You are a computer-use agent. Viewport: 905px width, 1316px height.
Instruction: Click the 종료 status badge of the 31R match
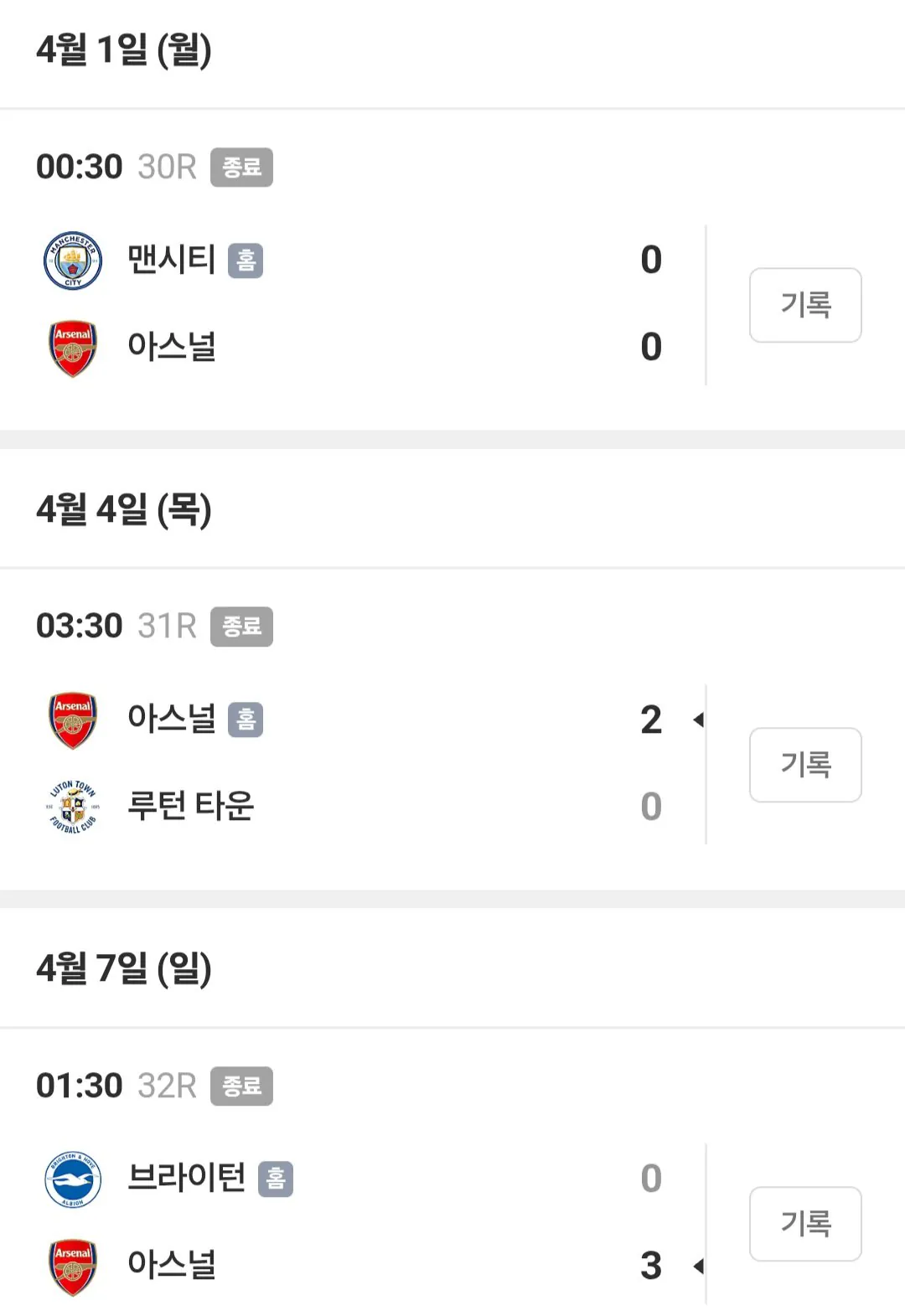241,627
